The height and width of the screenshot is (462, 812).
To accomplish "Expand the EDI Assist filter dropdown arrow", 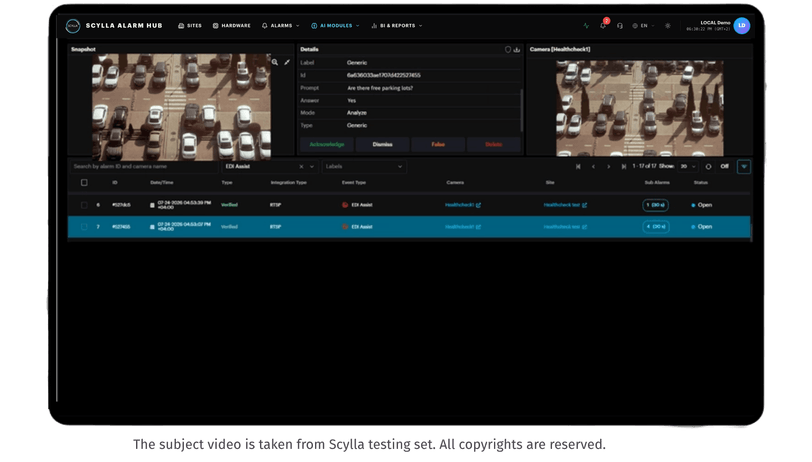I will coord(312,166).
